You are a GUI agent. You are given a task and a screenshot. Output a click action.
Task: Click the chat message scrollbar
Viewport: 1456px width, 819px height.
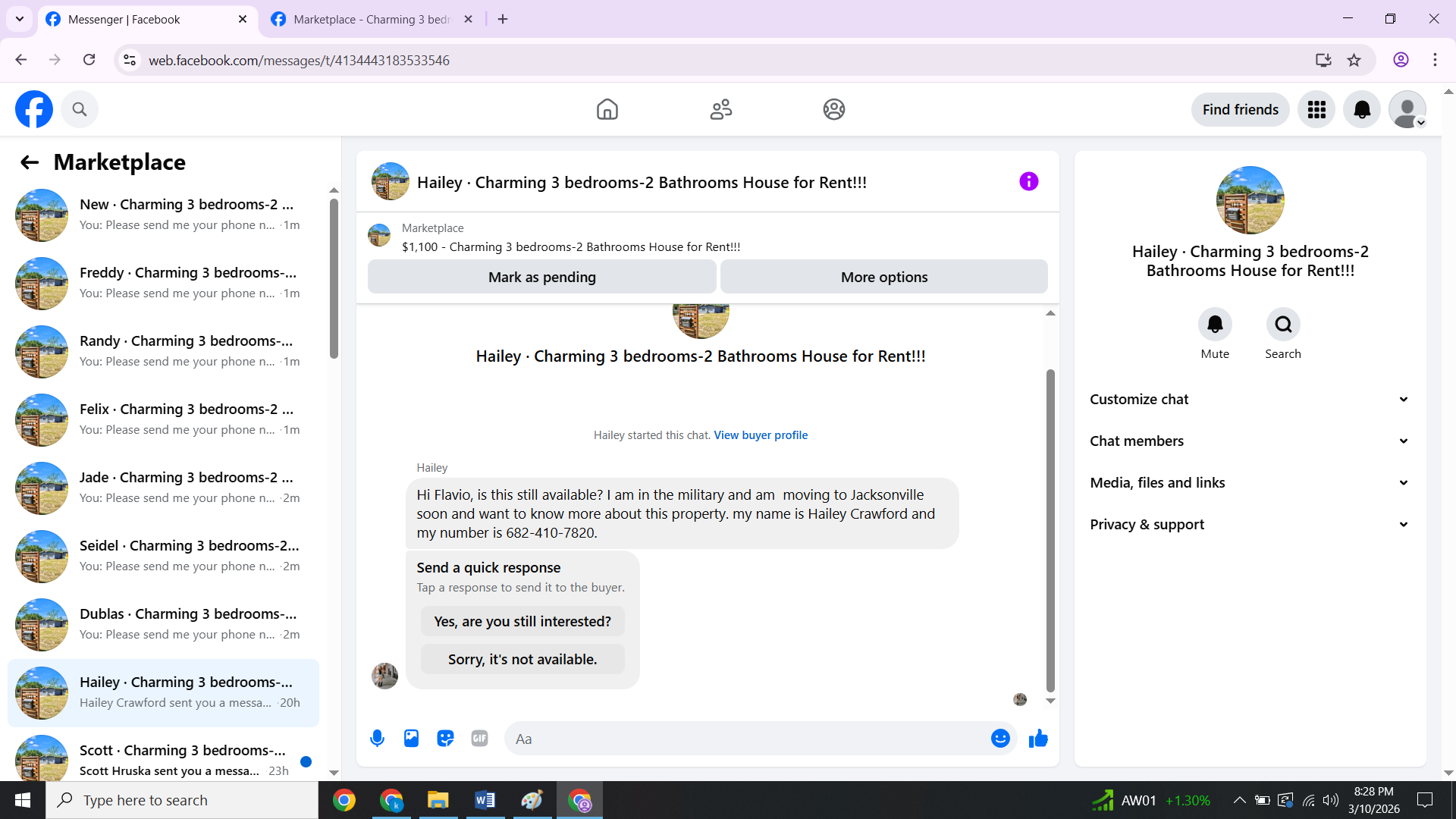(x=1050, y=531)
